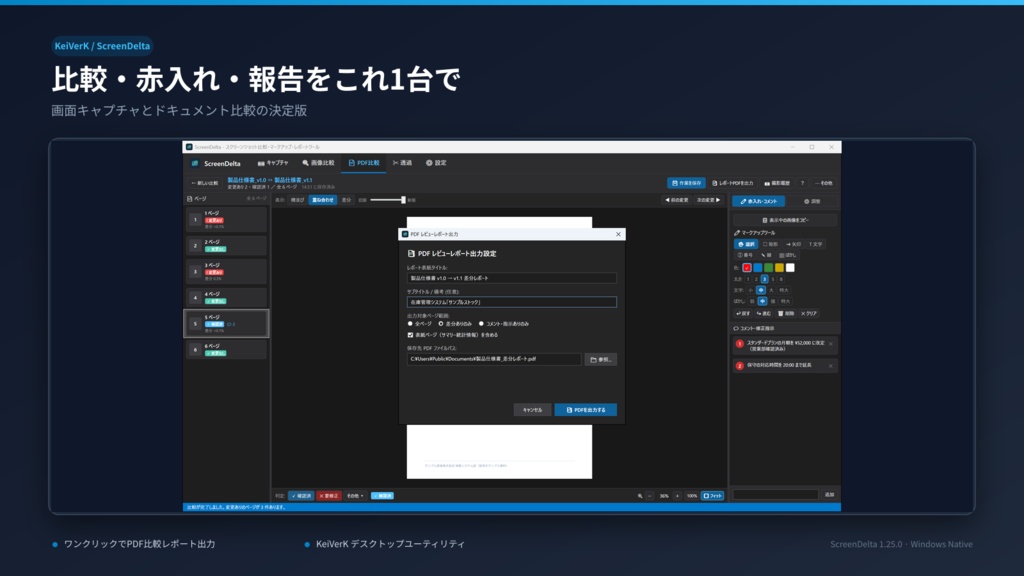Pick the red color swatch

click(x=747, y=268)
